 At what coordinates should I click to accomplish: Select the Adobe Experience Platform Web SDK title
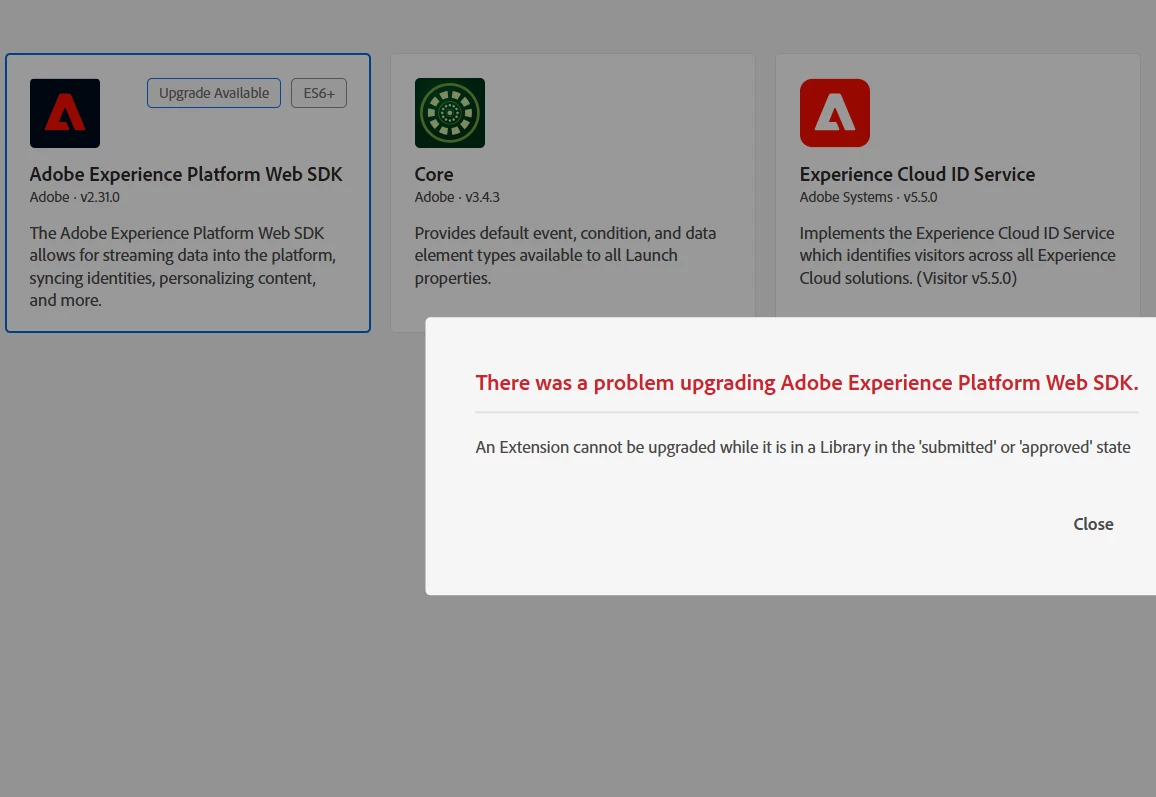pyautogui.click(x=186, y=175)
